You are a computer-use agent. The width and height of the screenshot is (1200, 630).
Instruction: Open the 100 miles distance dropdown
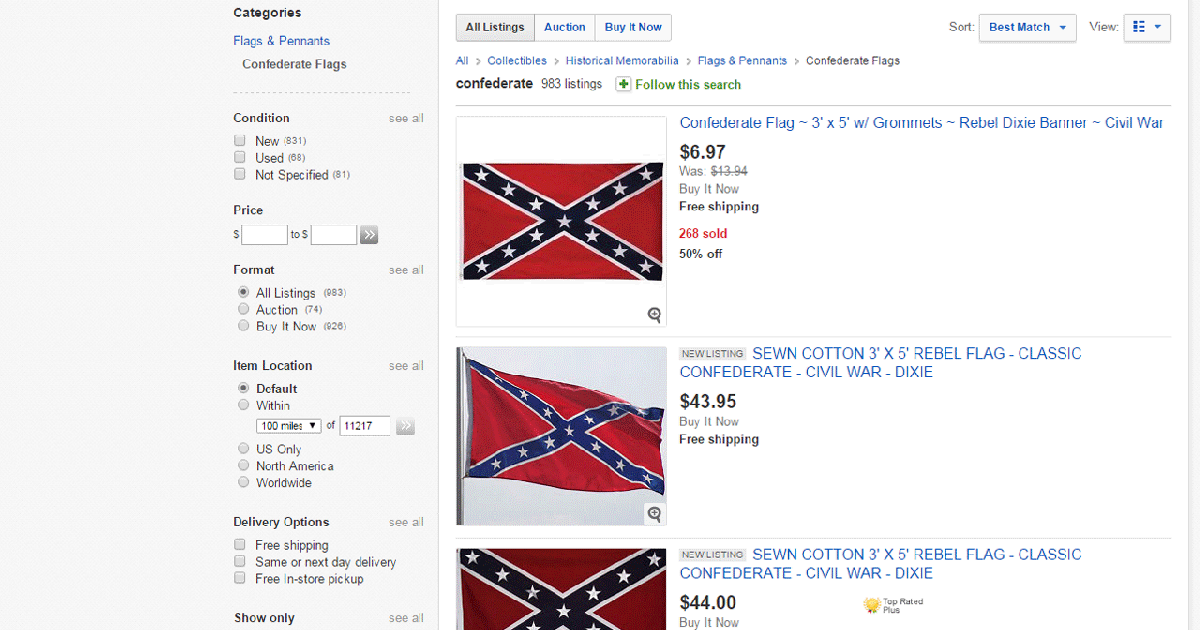[288, 426]
